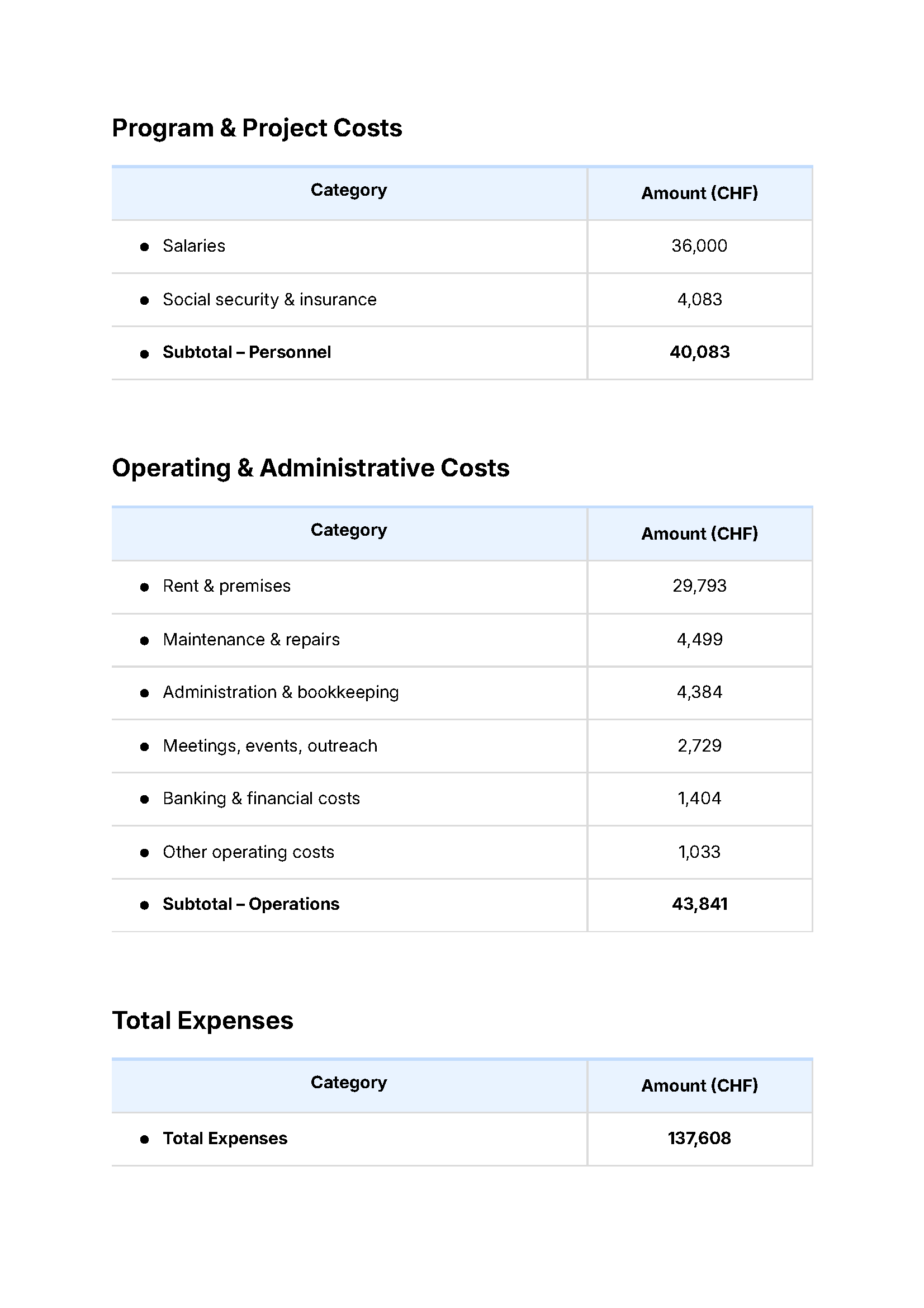Click the 40,083 personnel subtotal value

(x=699, y=352)
